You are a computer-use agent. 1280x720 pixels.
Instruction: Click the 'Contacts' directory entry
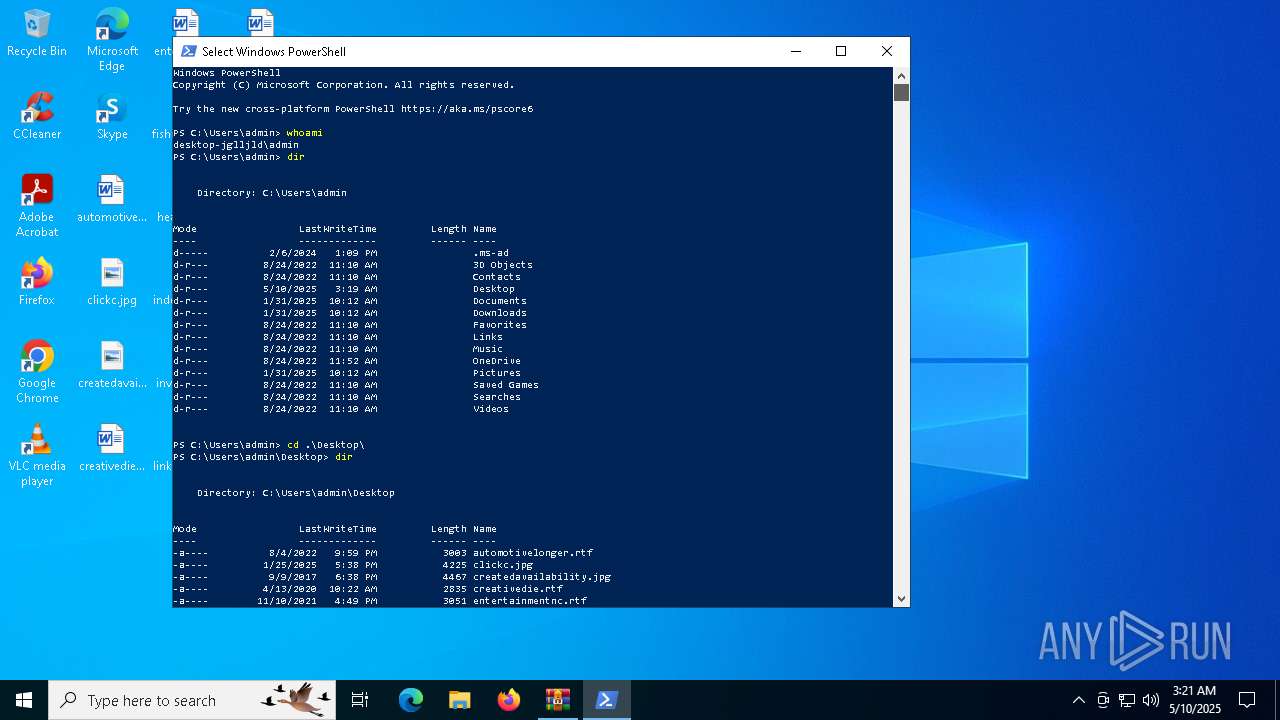pos(497,277)
